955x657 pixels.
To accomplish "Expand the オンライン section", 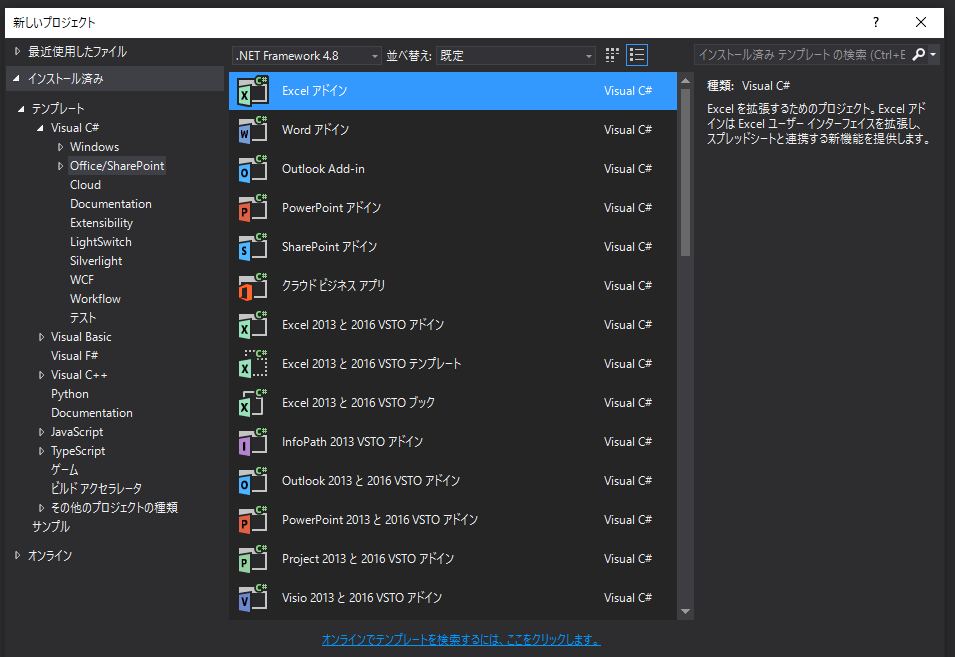I will (18, 555).
